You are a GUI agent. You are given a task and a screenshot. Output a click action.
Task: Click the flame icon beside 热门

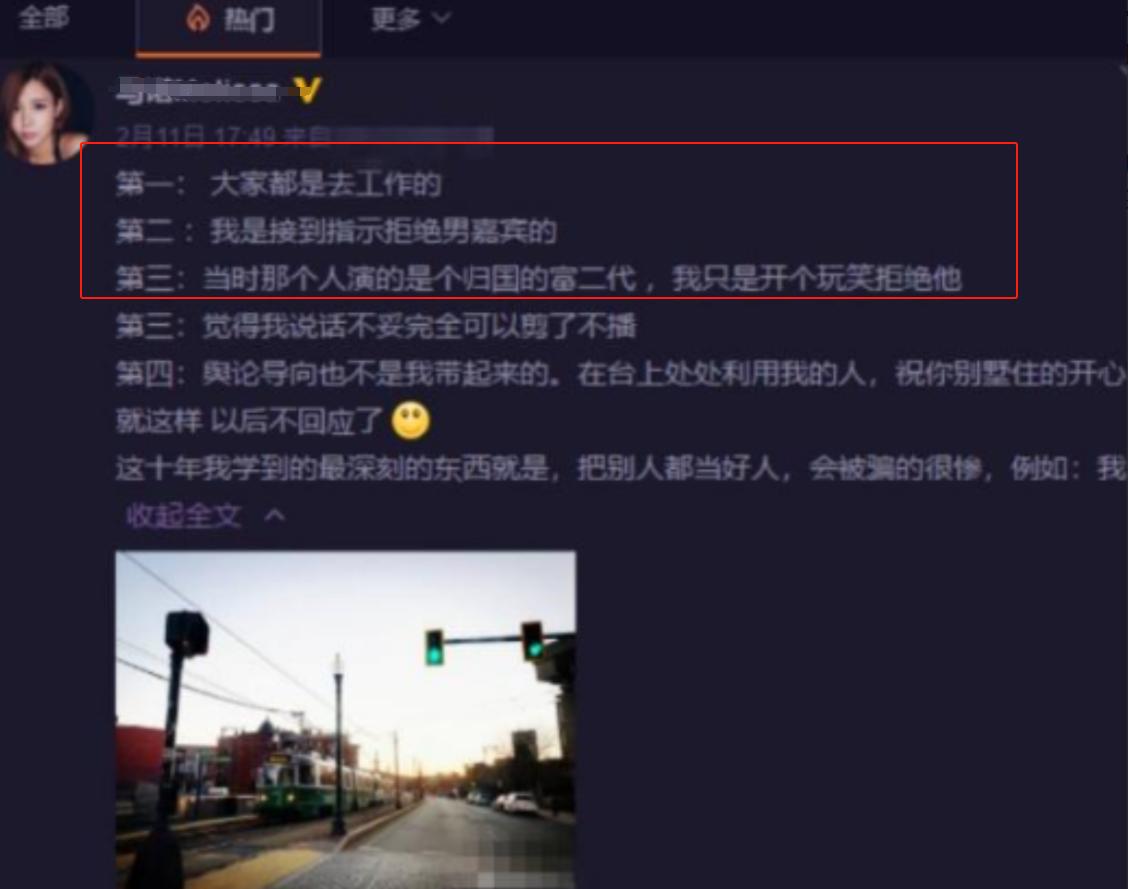(198, 19)
